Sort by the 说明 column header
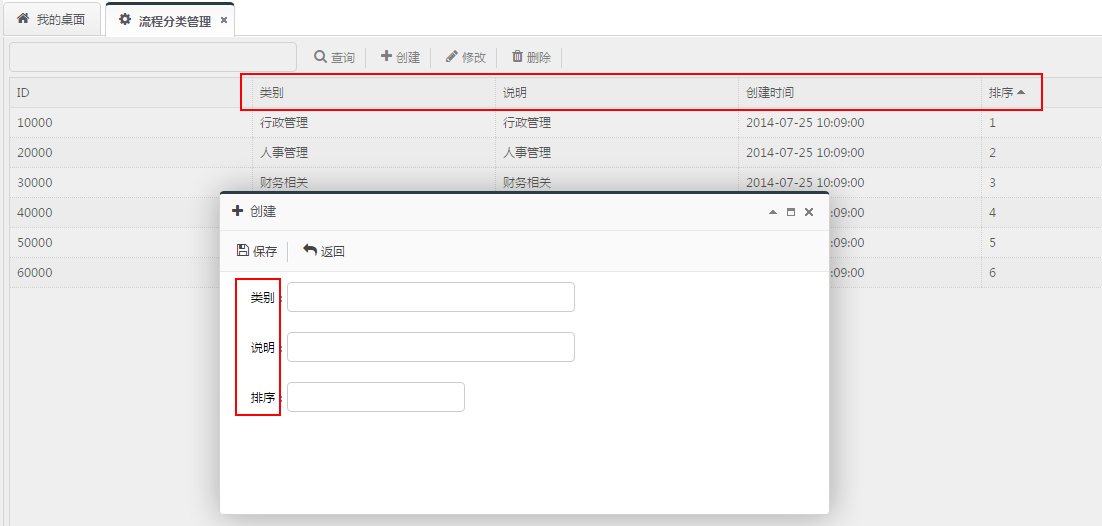This screenshot has width=1102, height=526. pos(617,93)
